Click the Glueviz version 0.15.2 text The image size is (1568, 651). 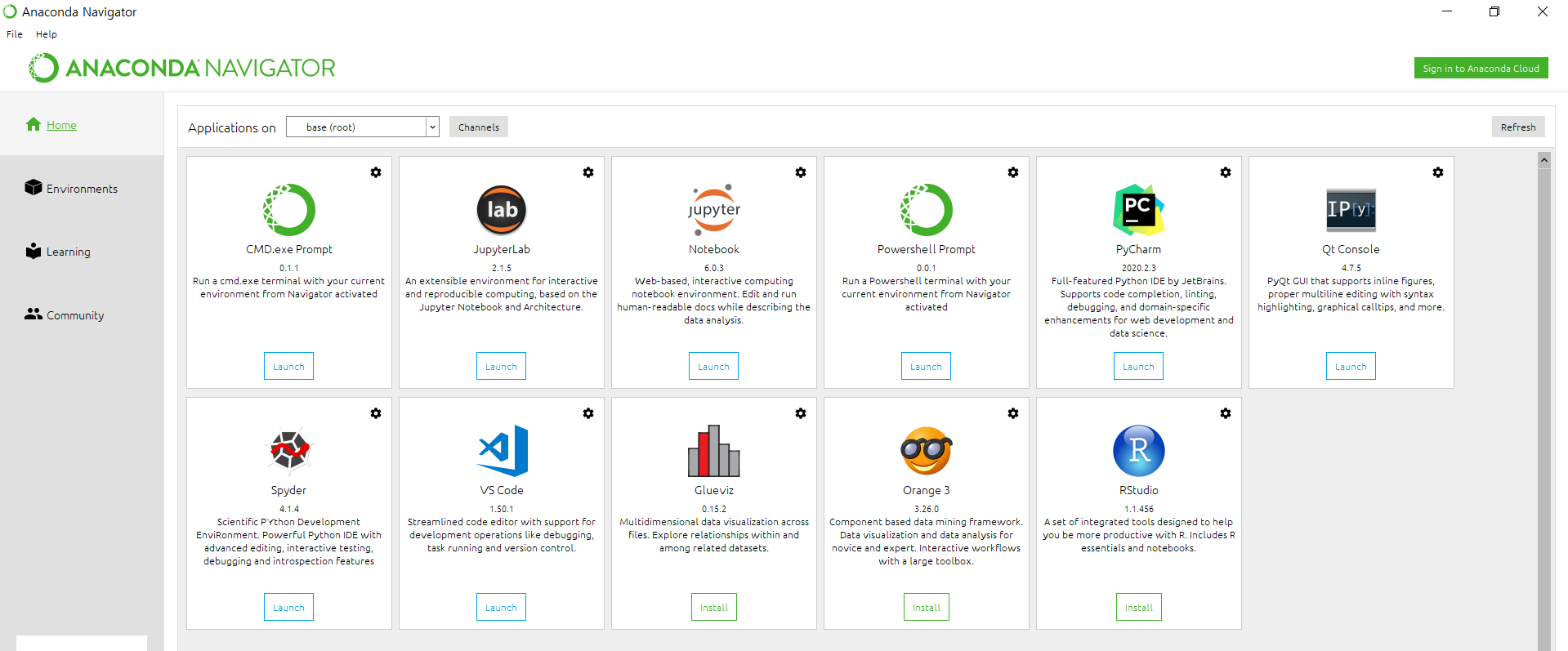(714, 509)
